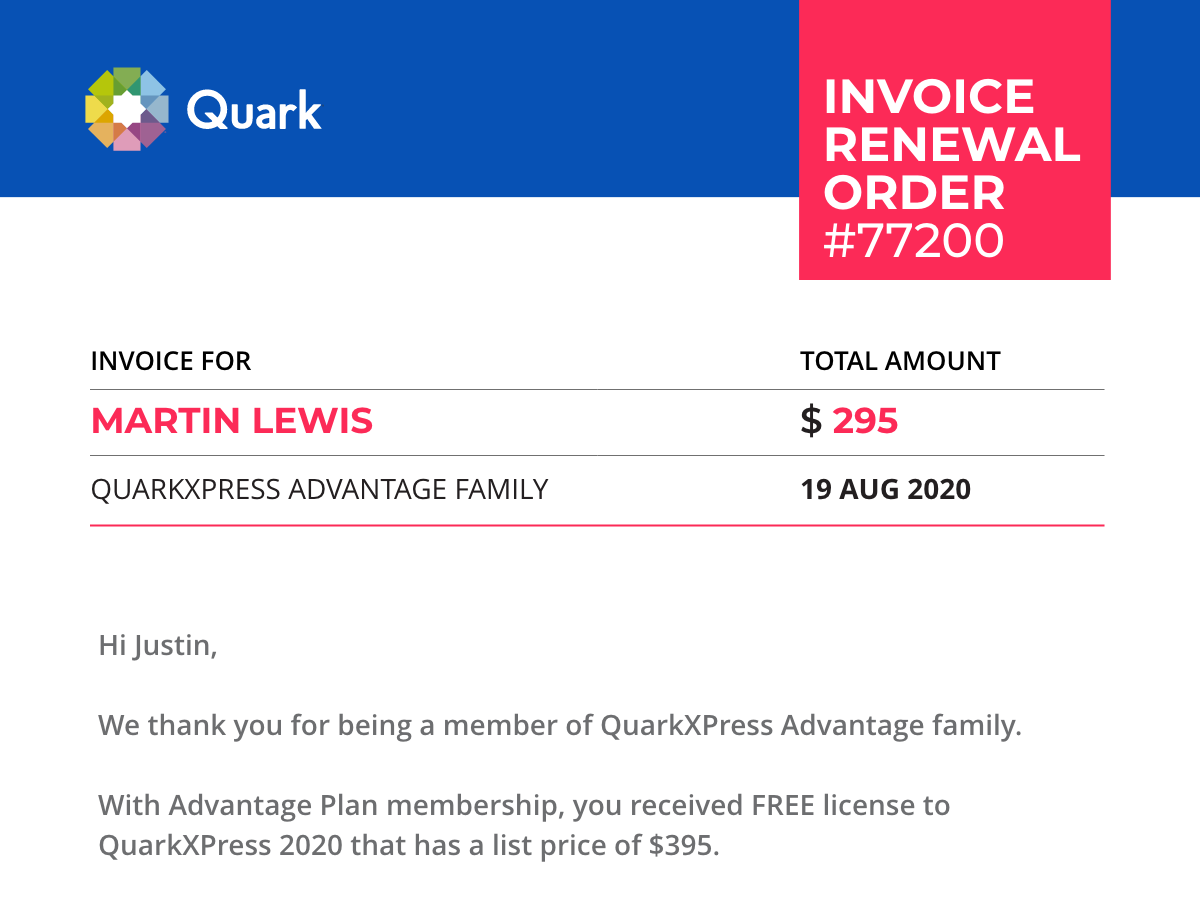This screenshot has width=1200, height=900.
Task: Select the MARTIN LEWIS name
Action: point(232,421)
